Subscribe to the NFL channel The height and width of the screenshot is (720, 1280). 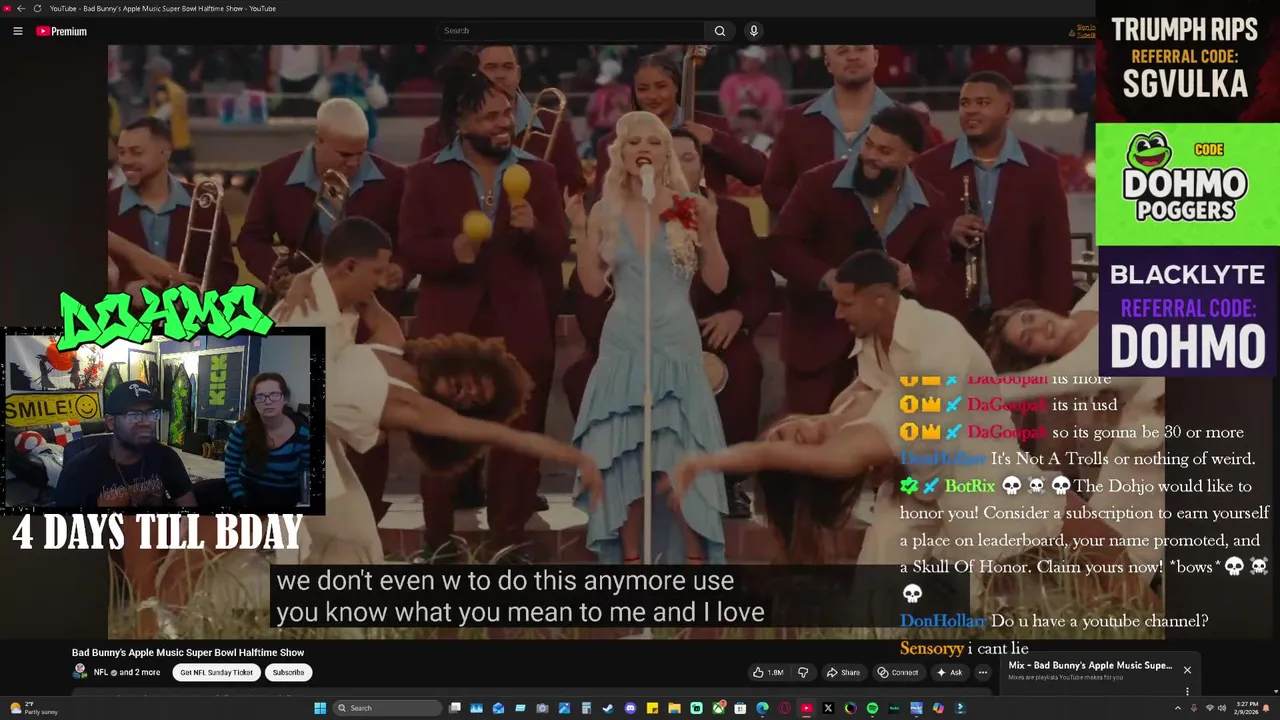(x=288, y=672)
